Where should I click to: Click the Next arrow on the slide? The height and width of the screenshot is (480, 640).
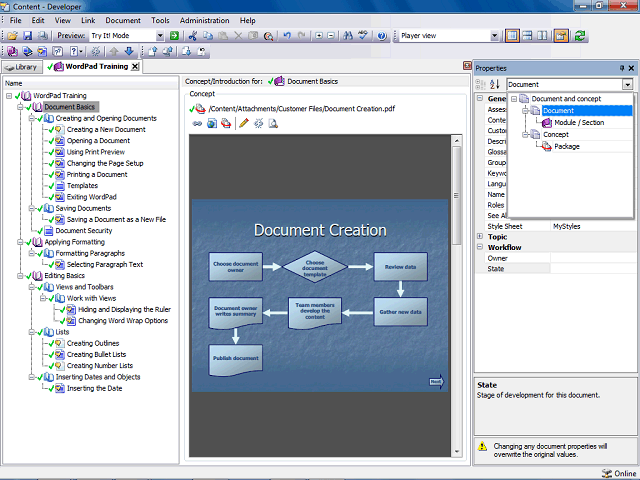coord(436,382)
